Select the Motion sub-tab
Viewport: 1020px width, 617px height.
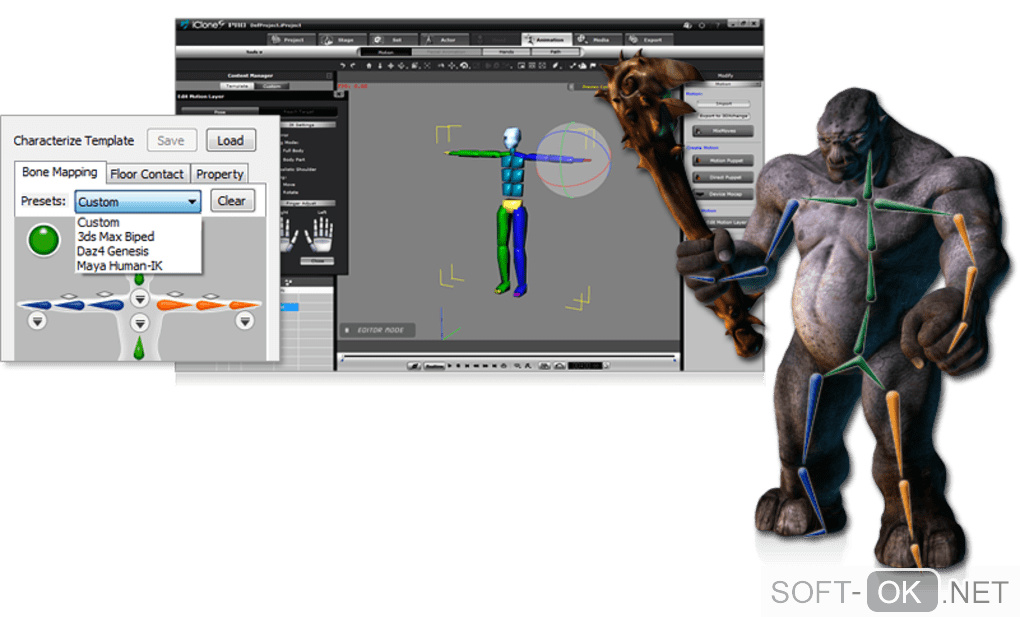(x=386, y=52)
